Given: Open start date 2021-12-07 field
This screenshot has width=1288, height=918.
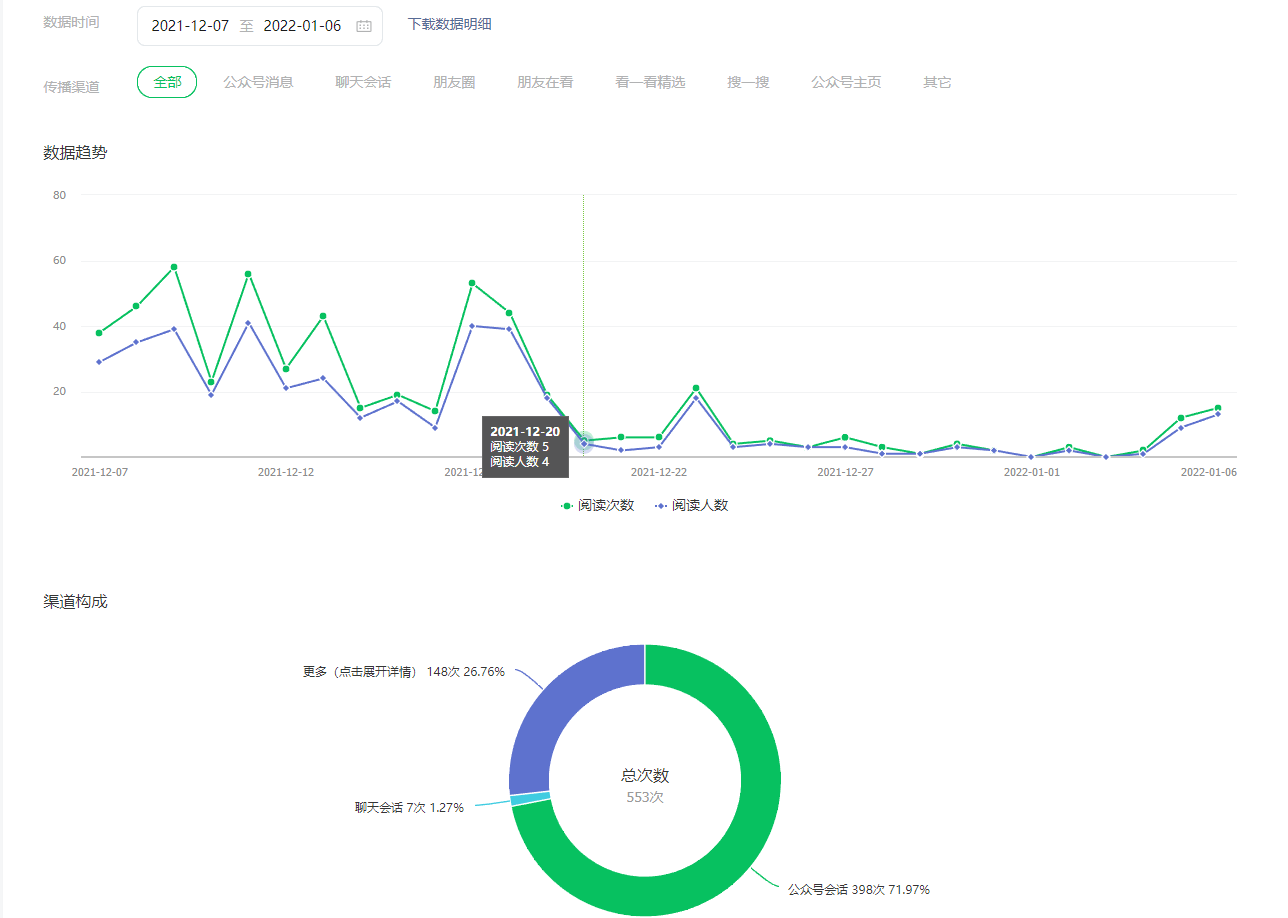Looking at the screenshot, I should 190,26.
